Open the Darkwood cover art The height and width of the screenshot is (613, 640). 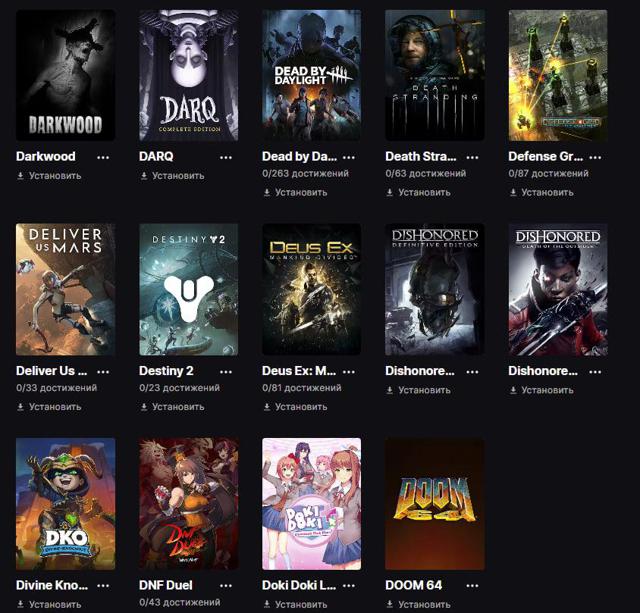click(x=65, y=76)
